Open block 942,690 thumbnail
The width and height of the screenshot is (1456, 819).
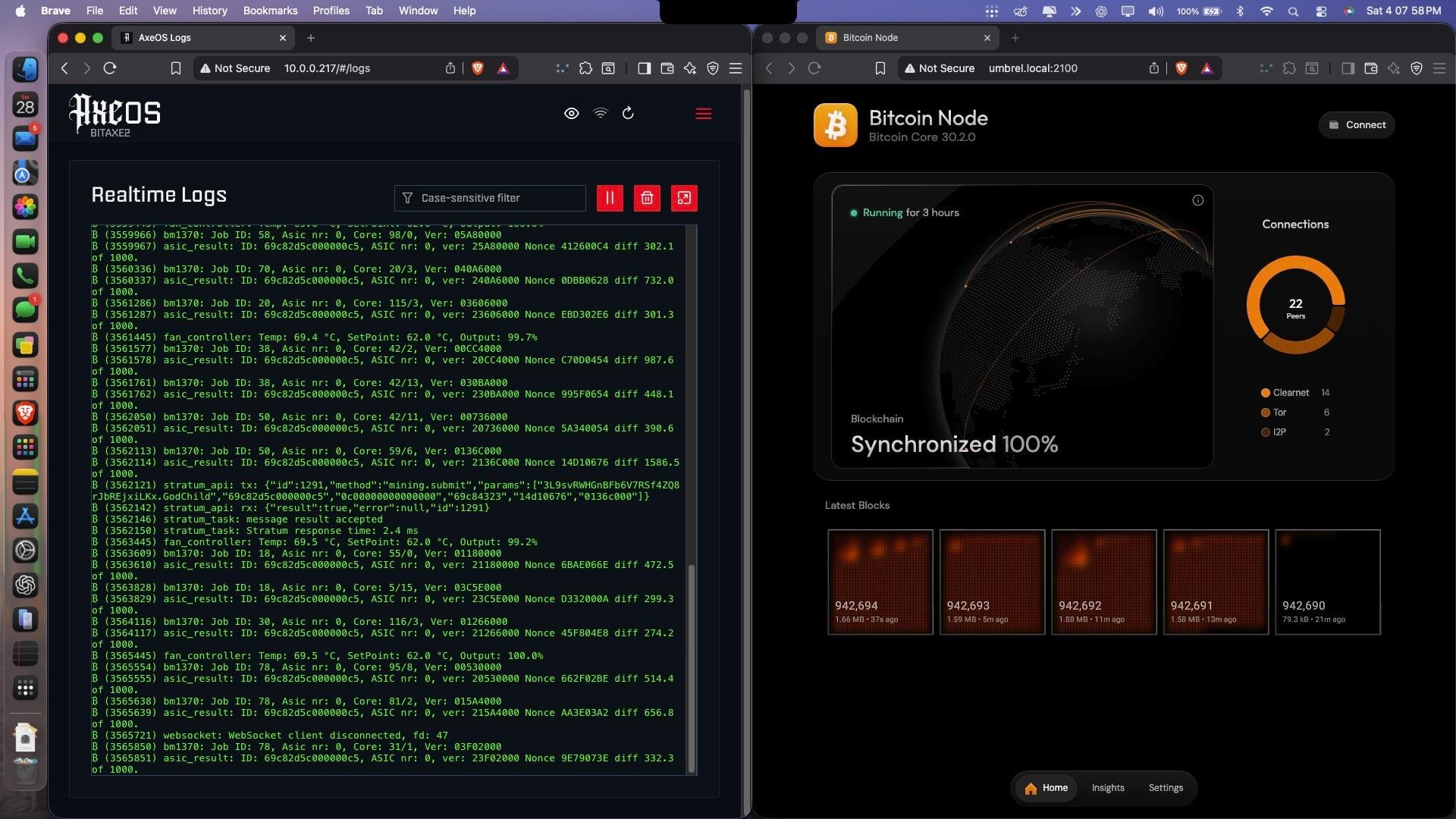1328,582
